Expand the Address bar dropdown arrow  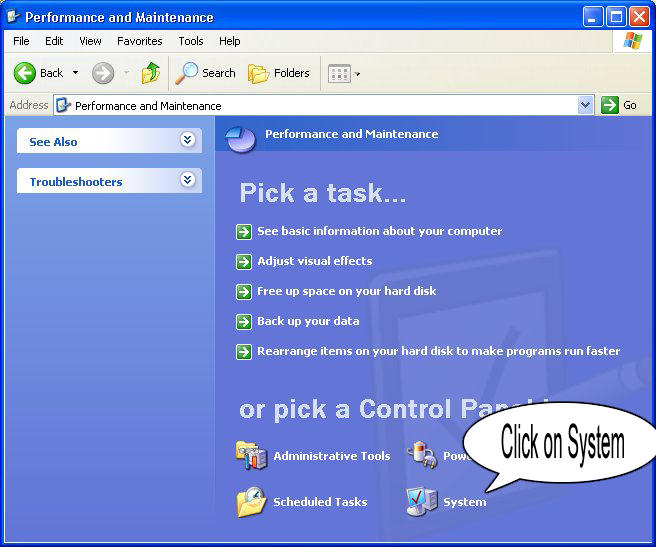[585, 105]
